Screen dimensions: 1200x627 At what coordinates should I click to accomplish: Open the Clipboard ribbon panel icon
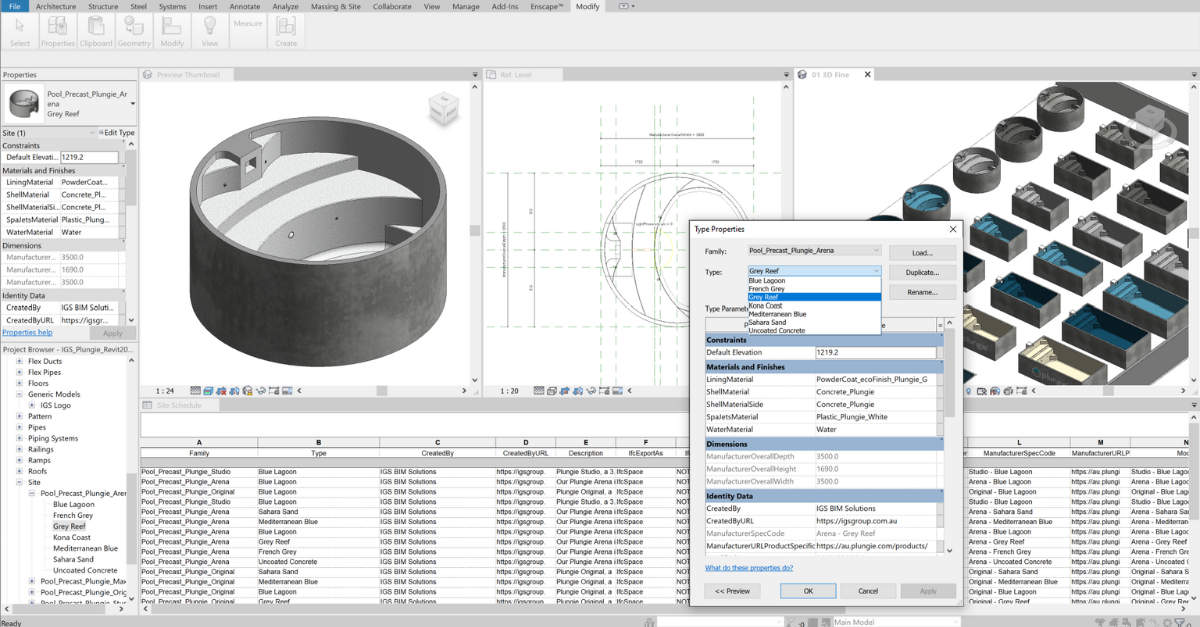(x=96, y=30)
